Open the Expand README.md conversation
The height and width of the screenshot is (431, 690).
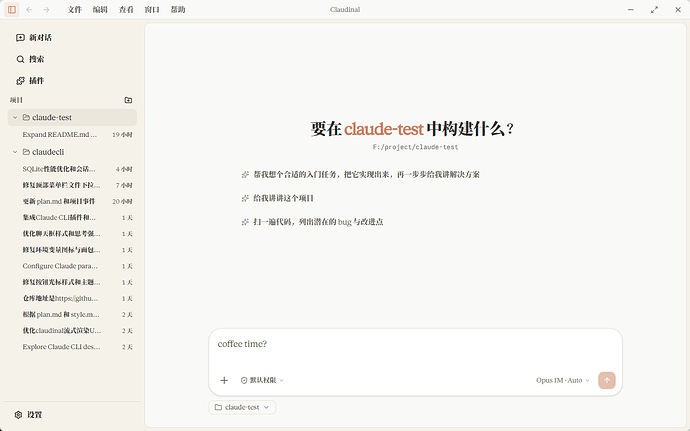click(72, 135)
